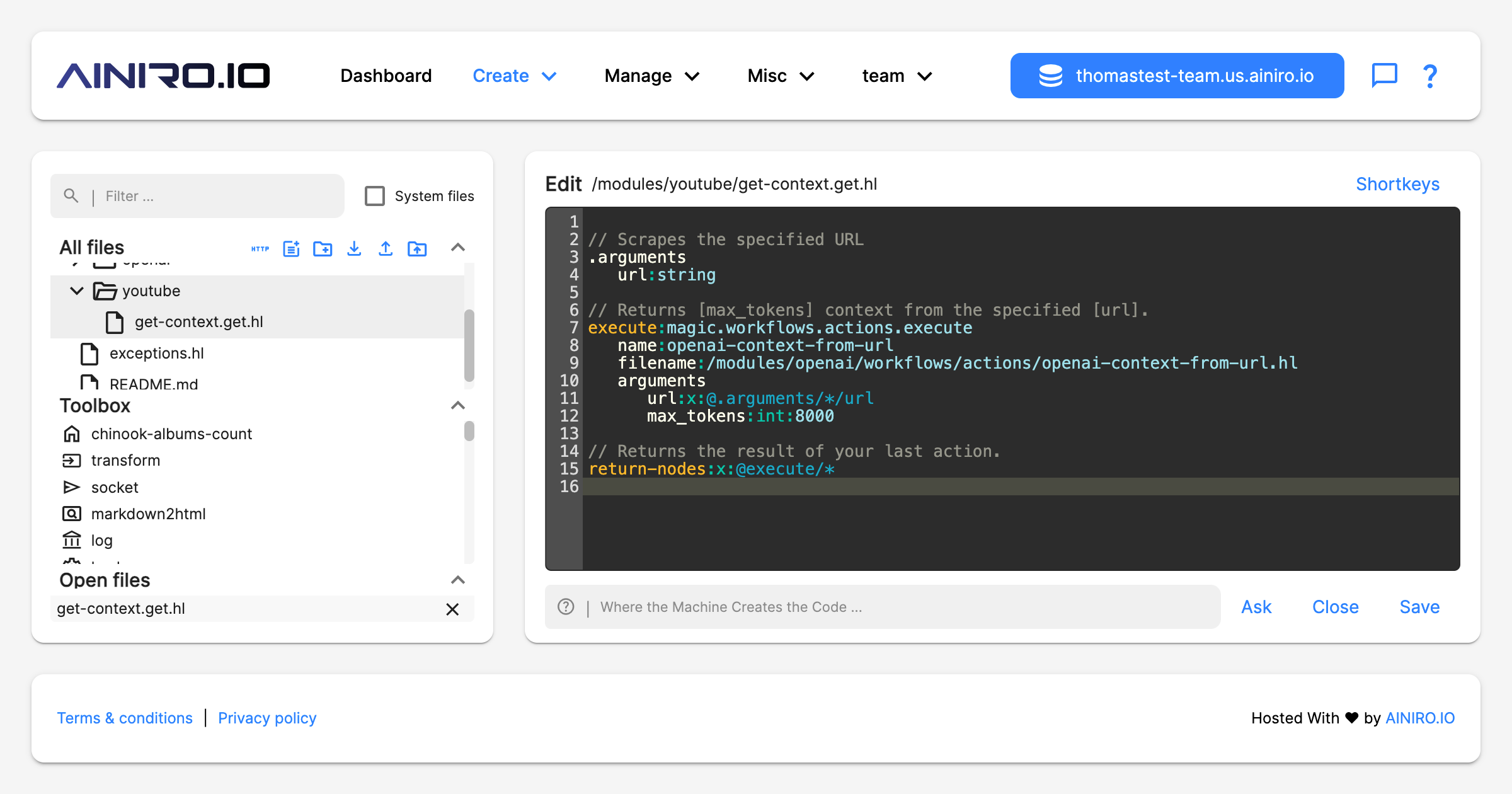Click the help icon in the prompt field

[566, 607]
